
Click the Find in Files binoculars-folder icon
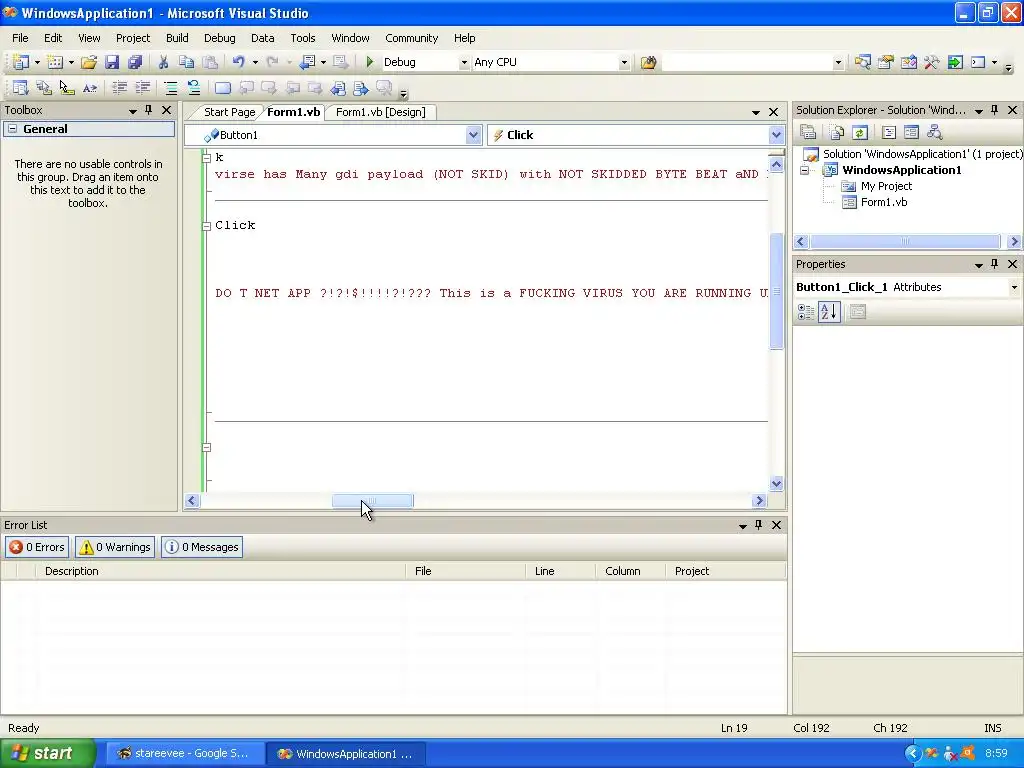648,62
